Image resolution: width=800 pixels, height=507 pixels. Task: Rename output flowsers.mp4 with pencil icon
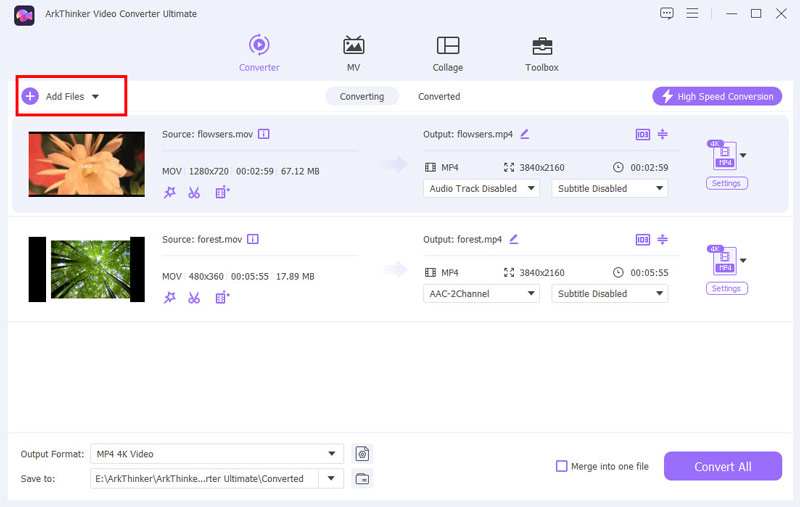pos(524,134)
